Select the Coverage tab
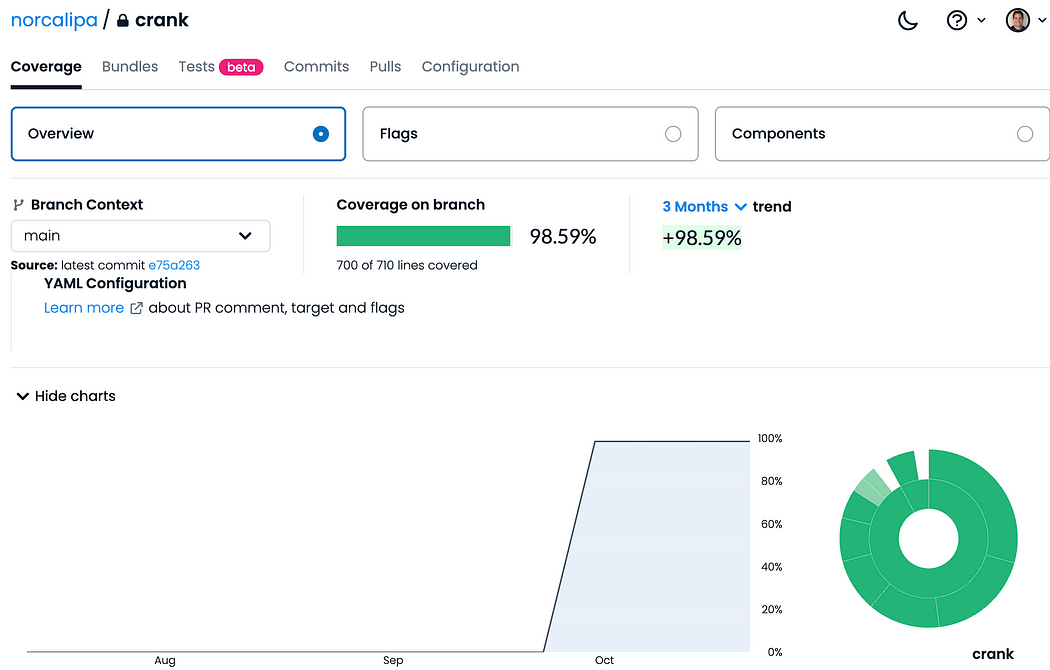The width and height of the screenshot is (1050, 670). 46,67
